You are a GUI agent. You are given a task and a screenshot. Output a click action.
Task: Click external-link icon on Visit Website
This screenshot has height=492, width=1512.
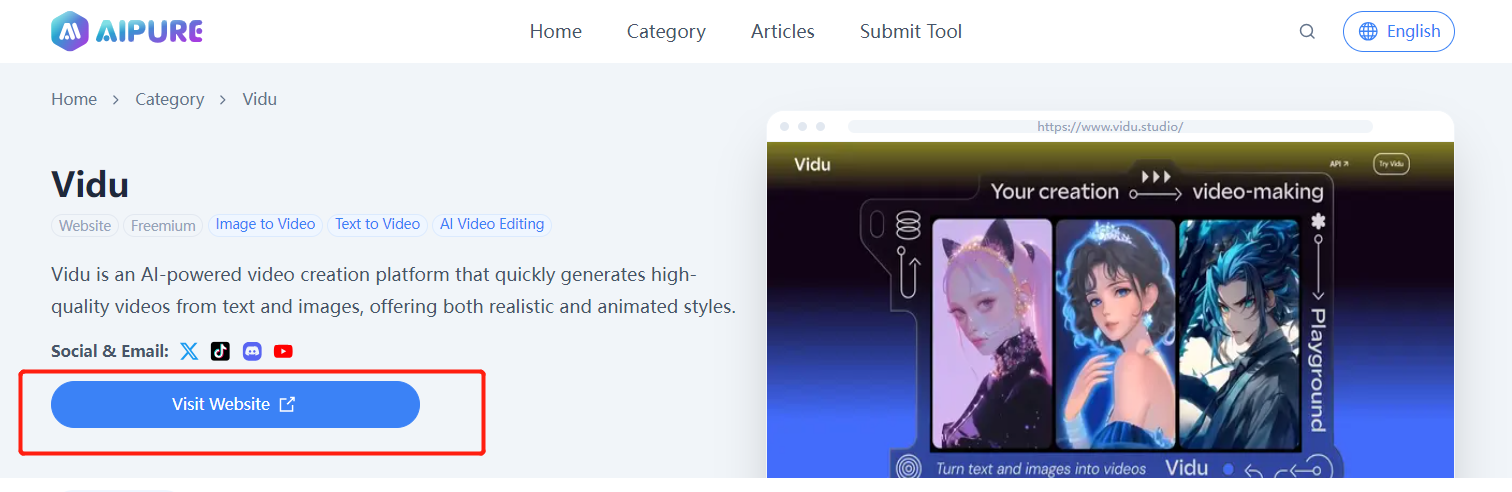point(287,404)
